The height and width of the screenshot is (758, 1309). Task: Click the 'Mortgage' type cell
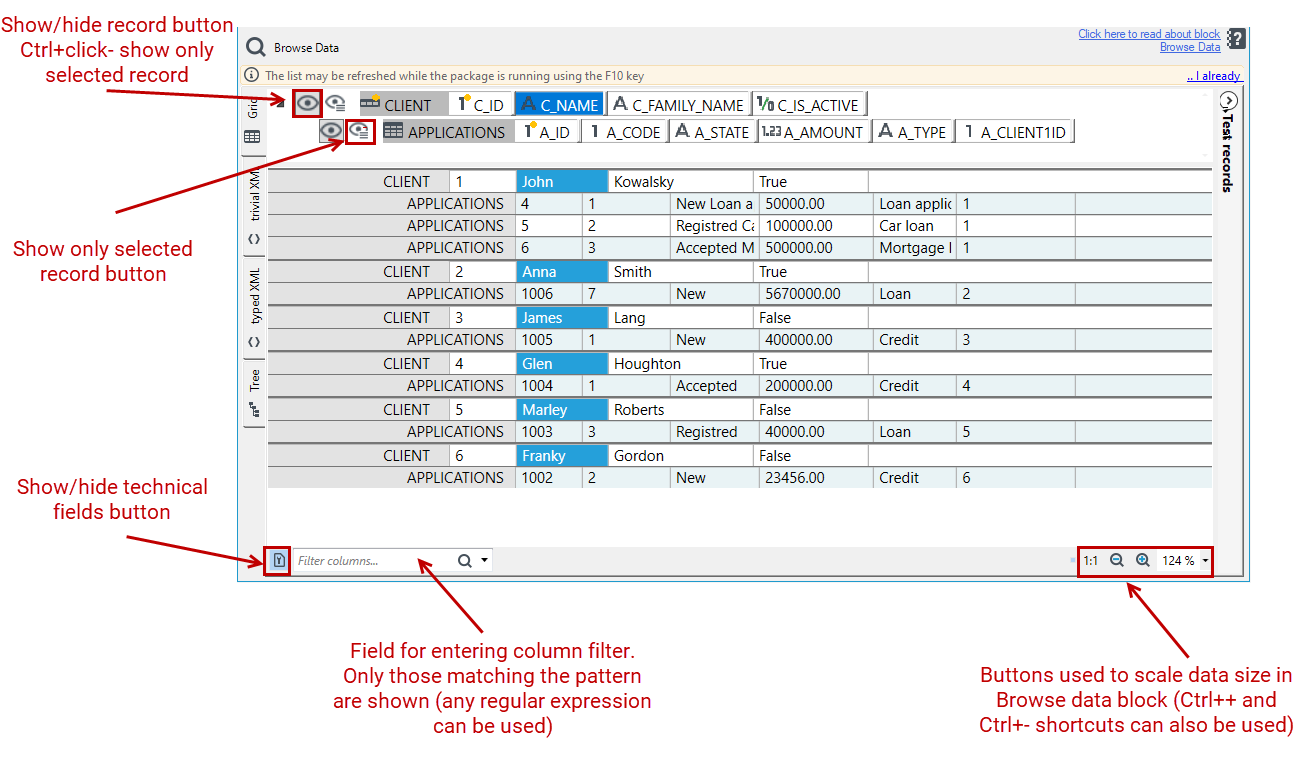click(914, 248)
